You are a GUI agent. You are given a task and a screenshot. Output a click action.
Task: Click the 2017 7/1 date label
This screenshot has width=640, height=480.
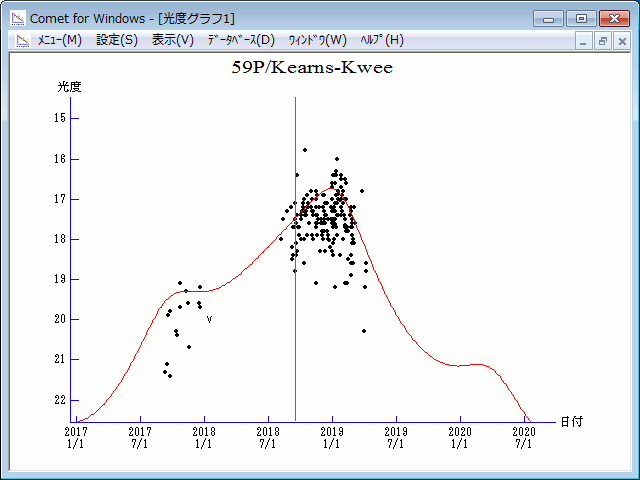click(x=140, y=438)
